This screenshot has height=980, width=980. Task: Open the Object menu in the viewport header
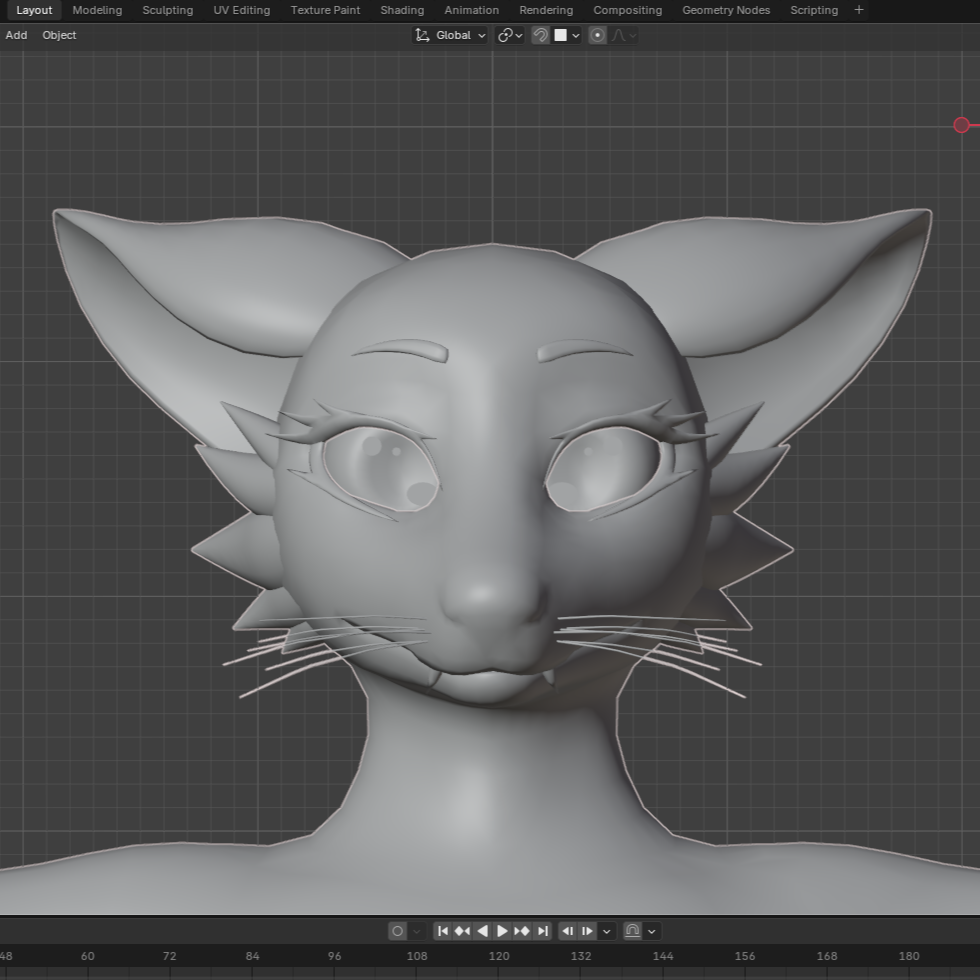59,36
